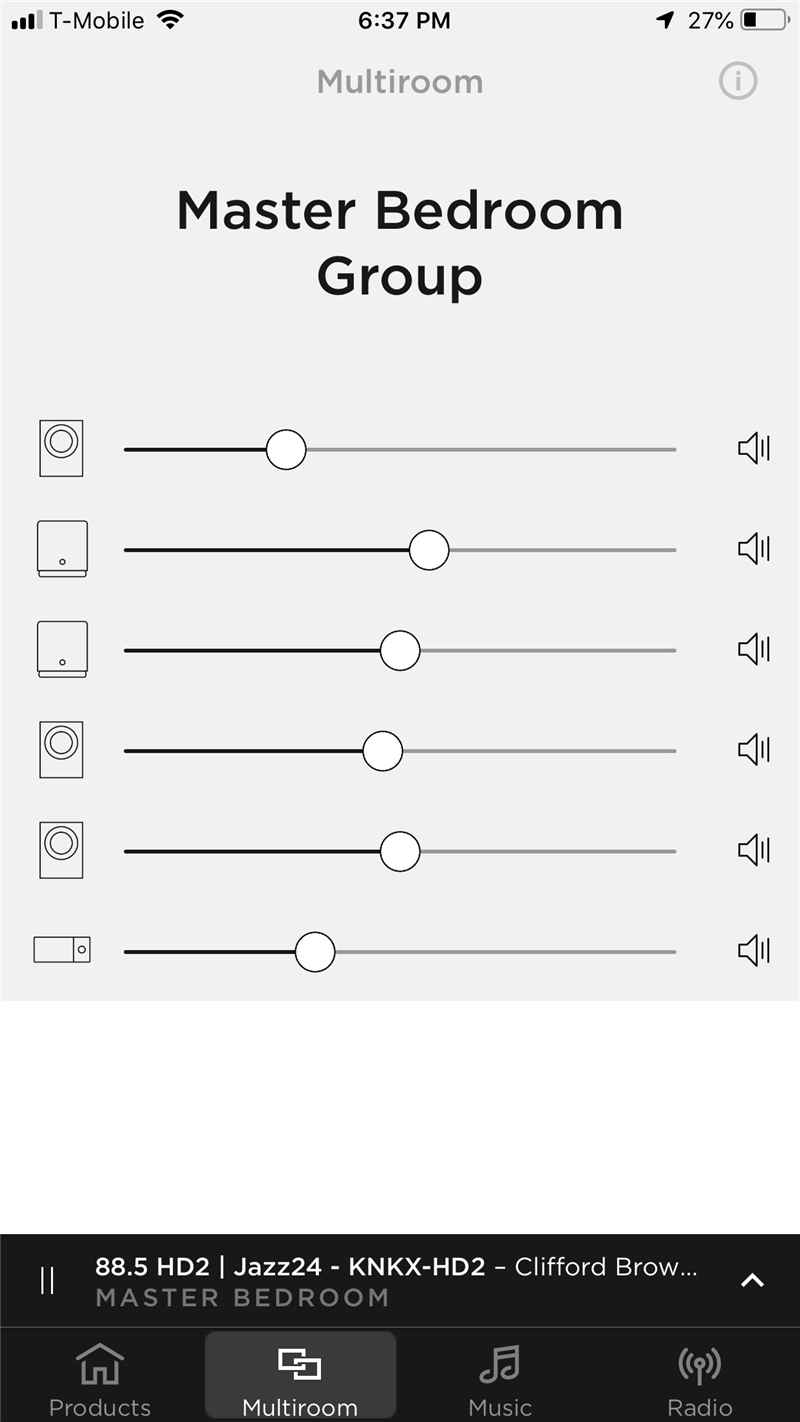Tap the soundbar icon in last row
Viewport: 800px width, 1422px height.
pyautogui.click(x=62, y=949)
